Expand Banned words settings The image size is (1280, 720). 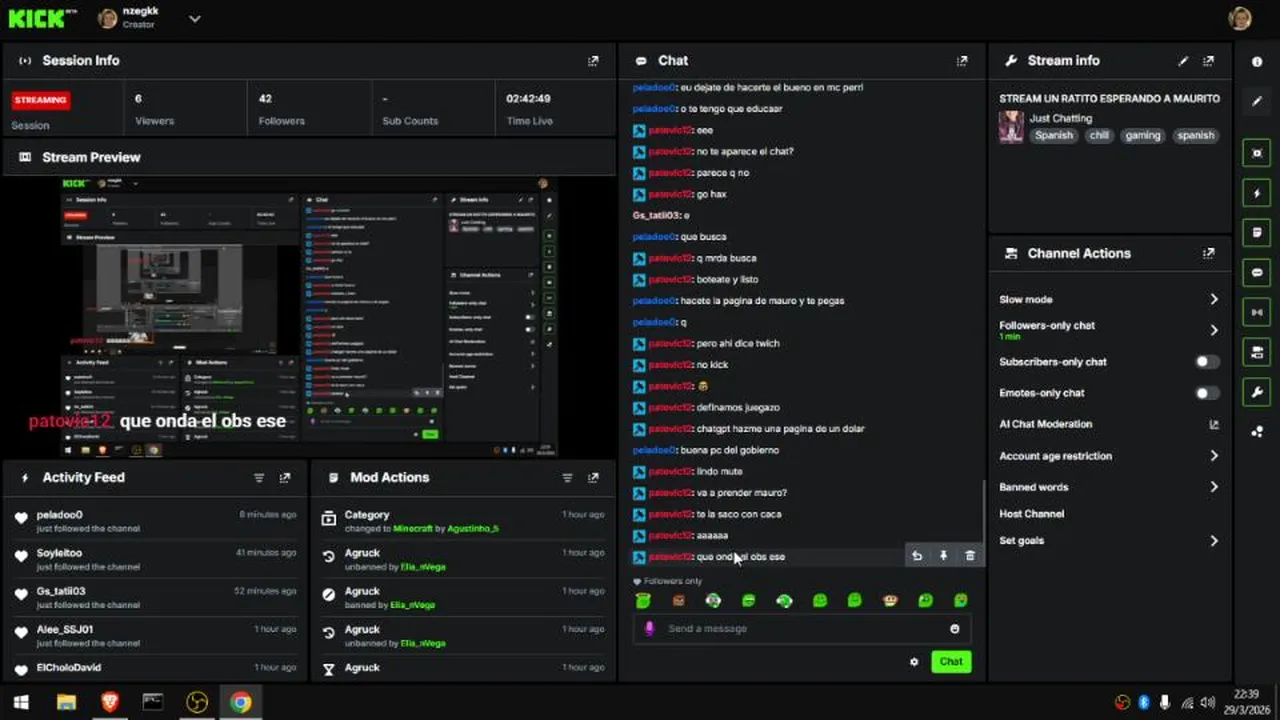point(1214,487)
